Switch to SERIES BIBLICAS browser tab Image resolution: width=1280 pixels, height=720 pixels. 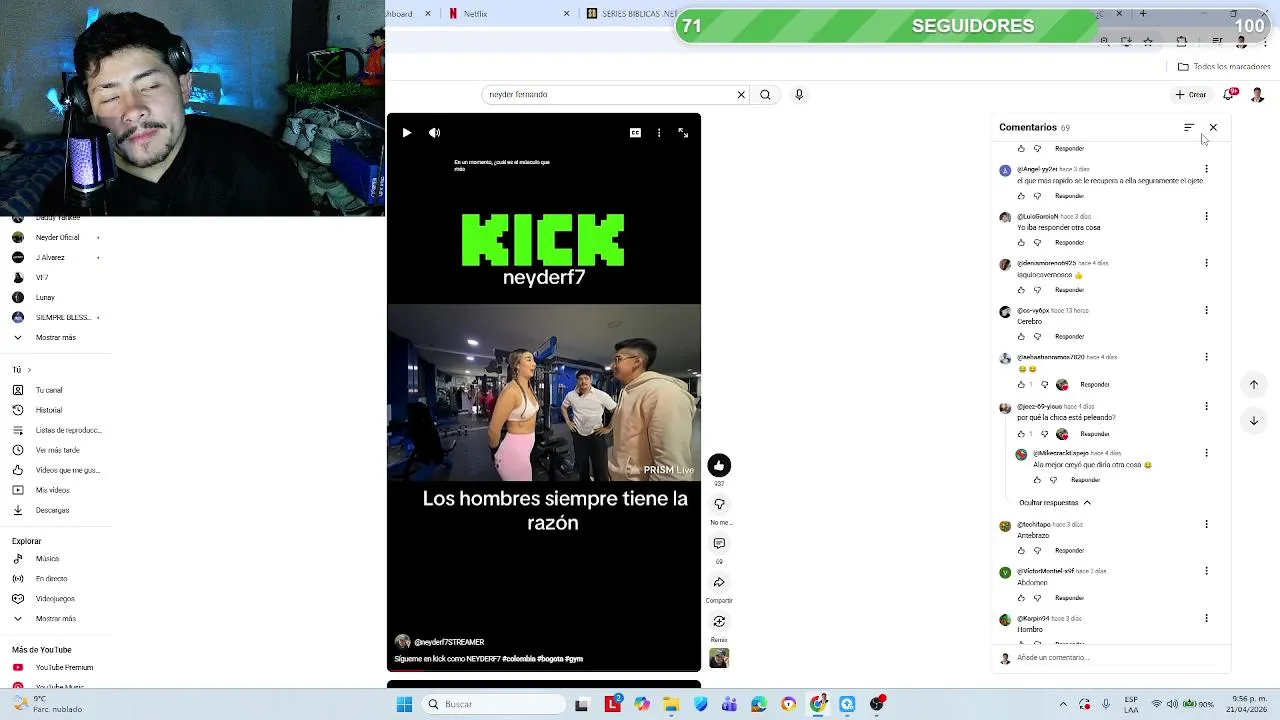630,14
